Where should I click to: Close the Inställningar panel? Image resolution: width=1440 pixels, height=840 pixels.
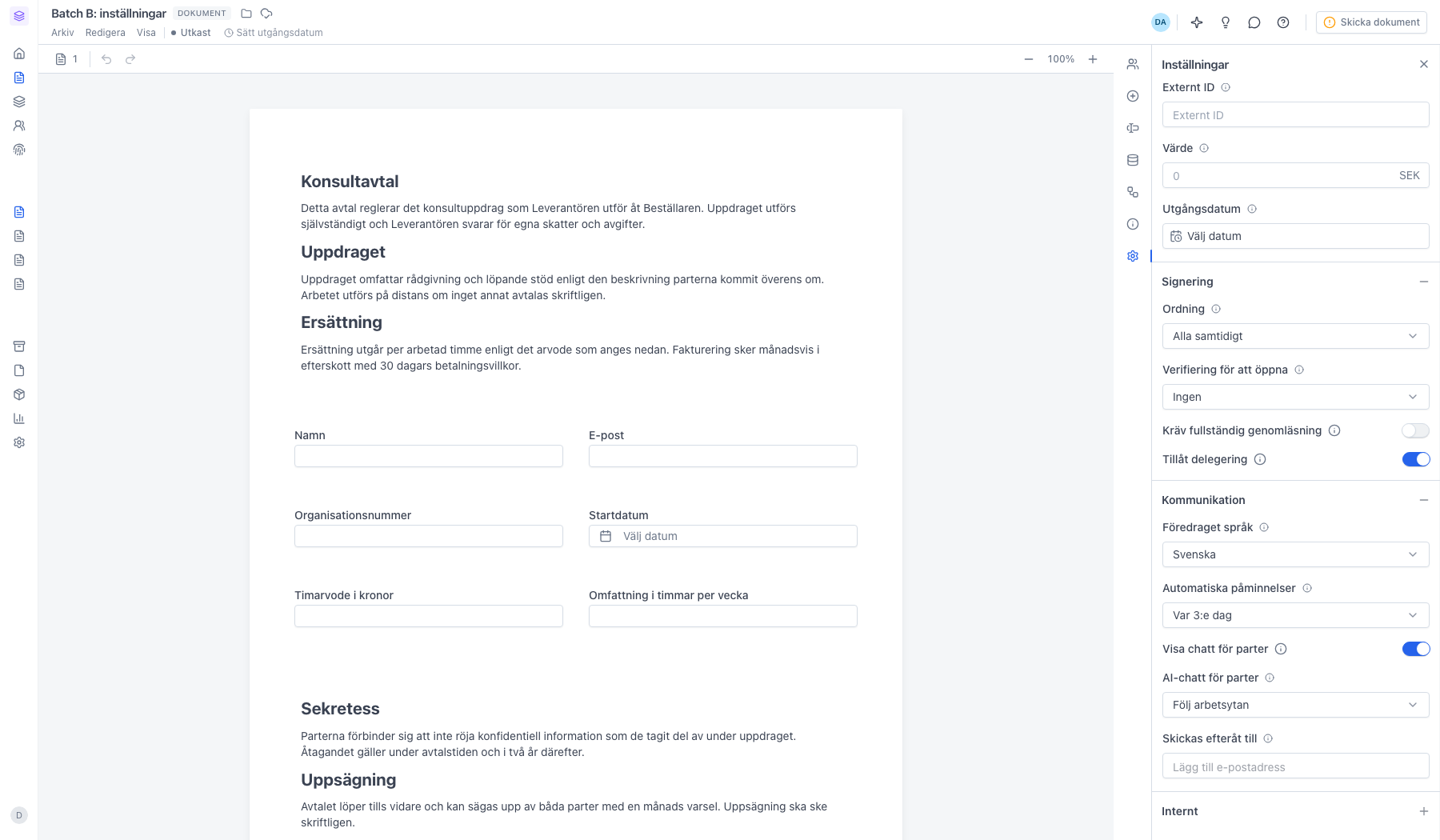pos(1424,64)
